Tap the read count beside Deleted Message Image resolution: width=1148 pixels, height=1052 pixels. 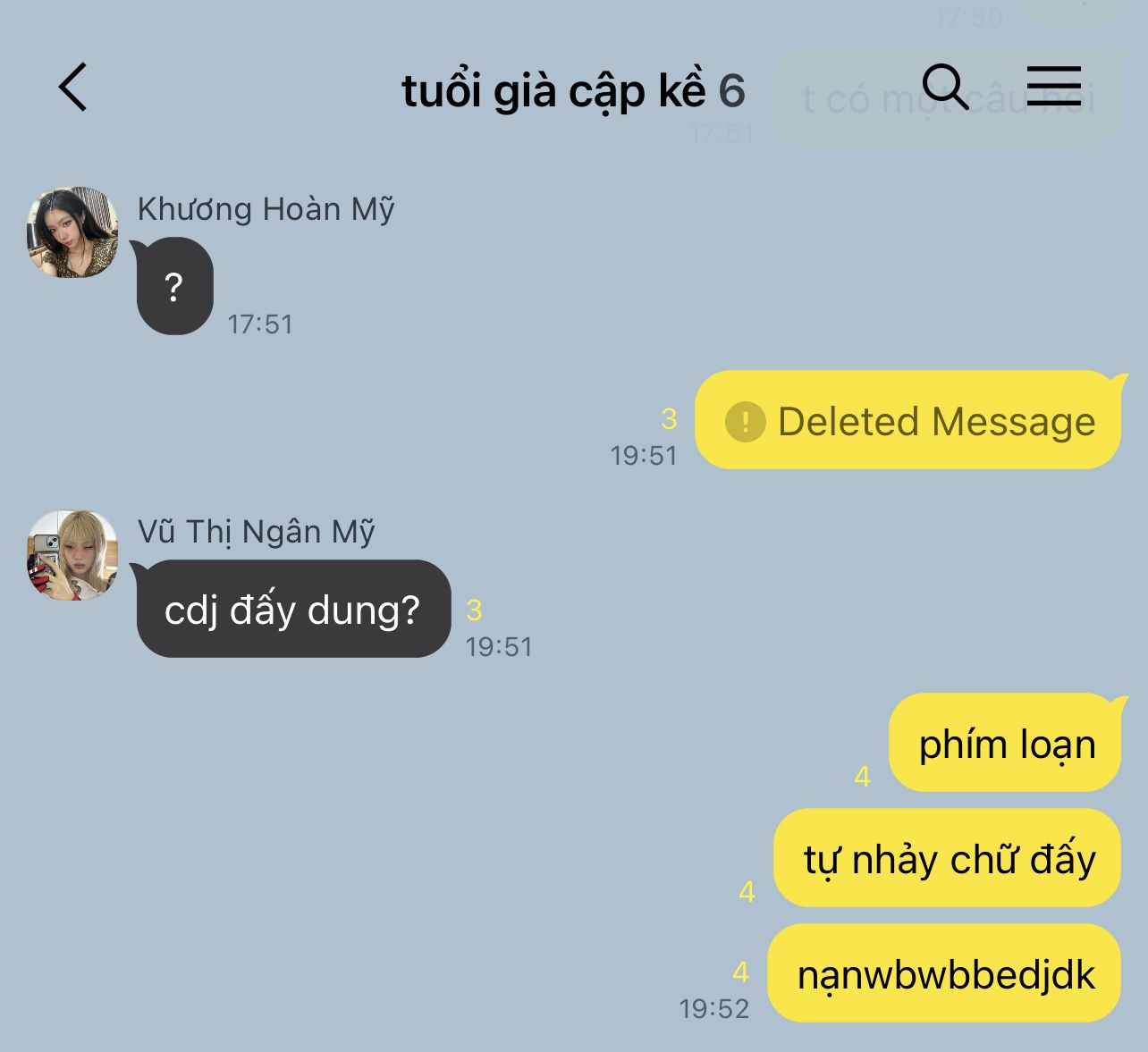click(669, 419)
